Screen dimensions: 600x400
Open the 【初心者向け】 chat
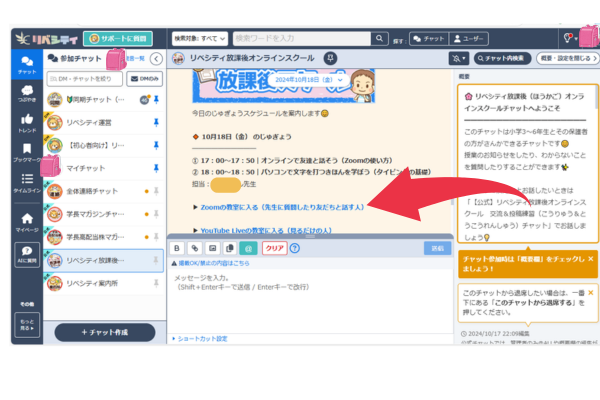point(96,145)
